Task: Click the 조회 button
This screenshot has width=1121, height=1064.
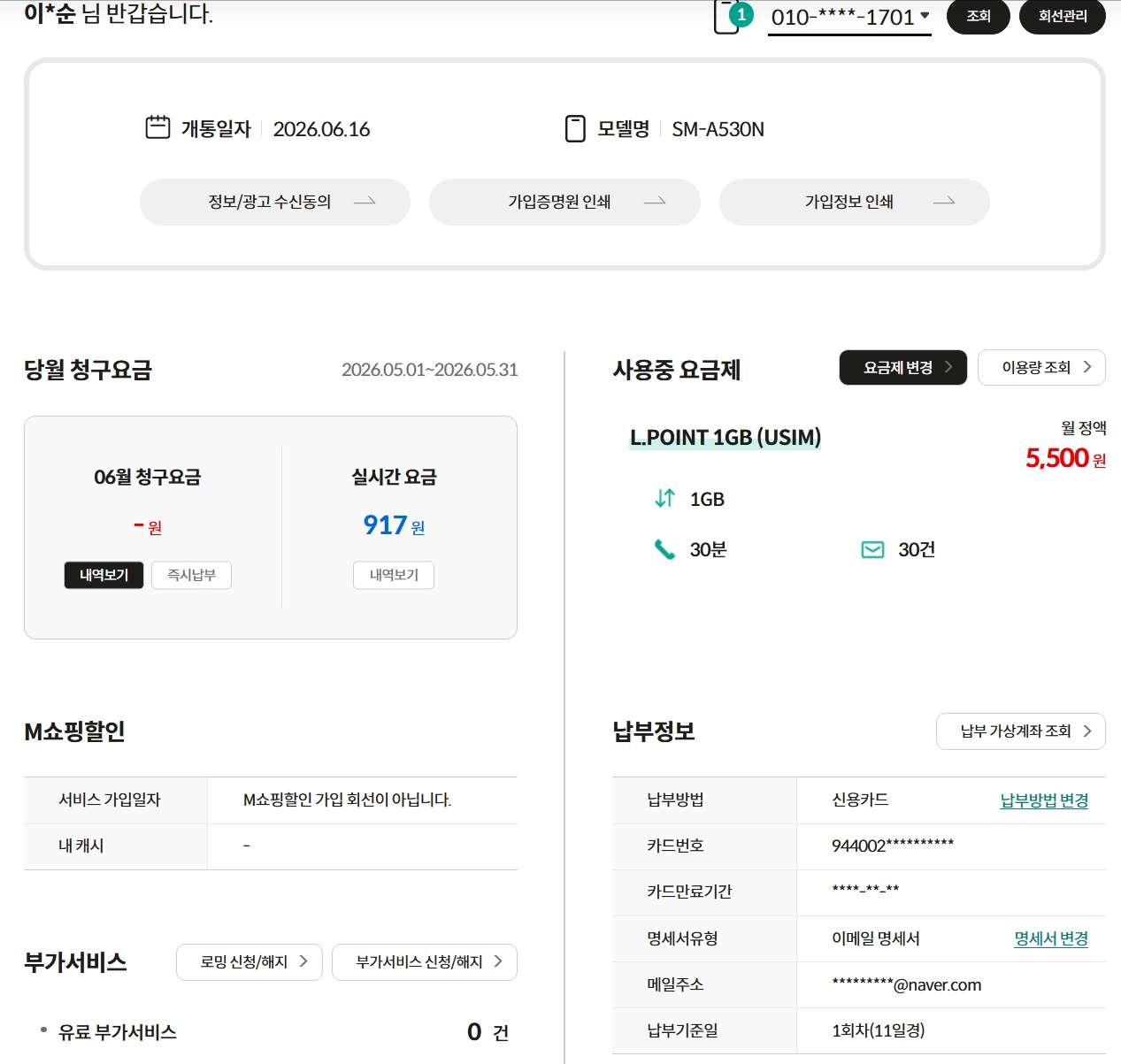Action: (x=979, y=16)
